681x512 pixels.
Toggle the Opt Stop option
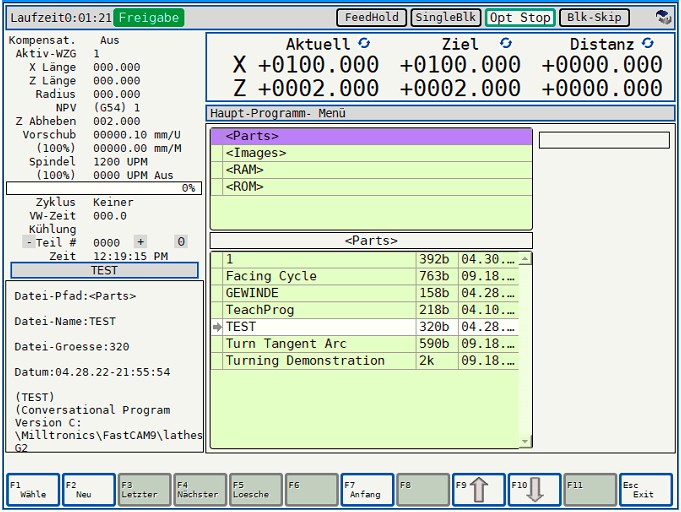tap(520, 17)
